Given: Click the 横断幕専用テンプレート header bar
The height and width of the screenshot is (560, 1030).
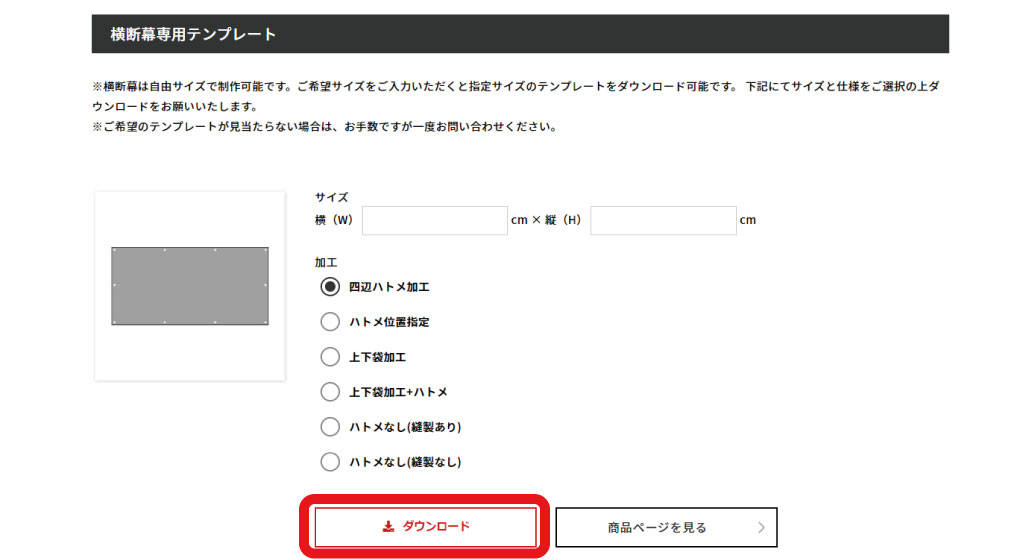Looking at the screenshot, I should 520,34.
